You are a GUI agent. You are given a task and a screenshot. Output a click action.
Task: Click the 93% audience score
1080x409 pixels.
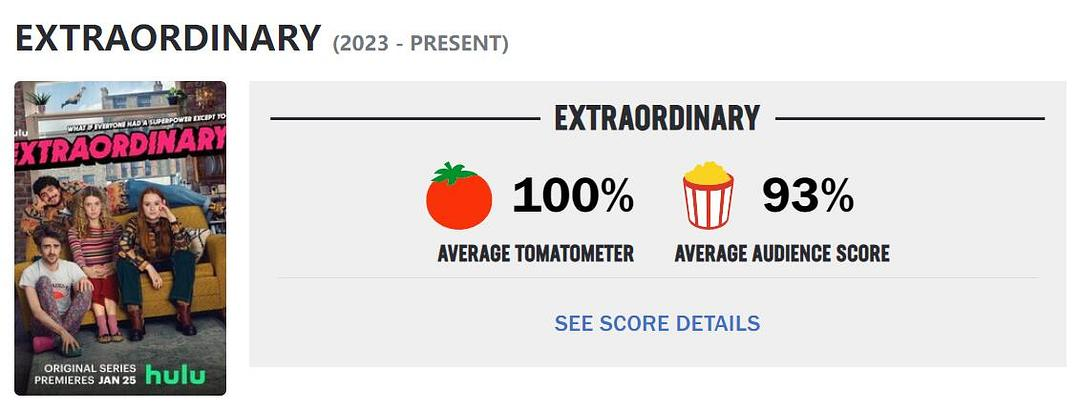[808, 196]
